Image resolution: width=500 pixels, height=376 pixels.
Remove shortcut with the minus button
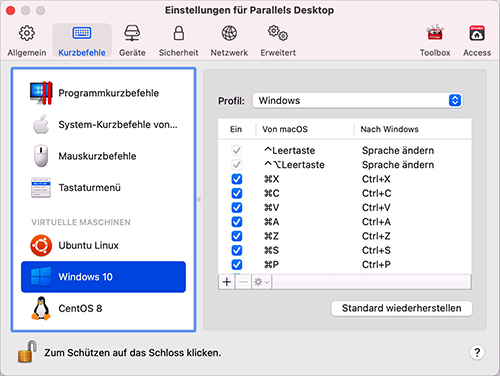click(x=243, y=282)
